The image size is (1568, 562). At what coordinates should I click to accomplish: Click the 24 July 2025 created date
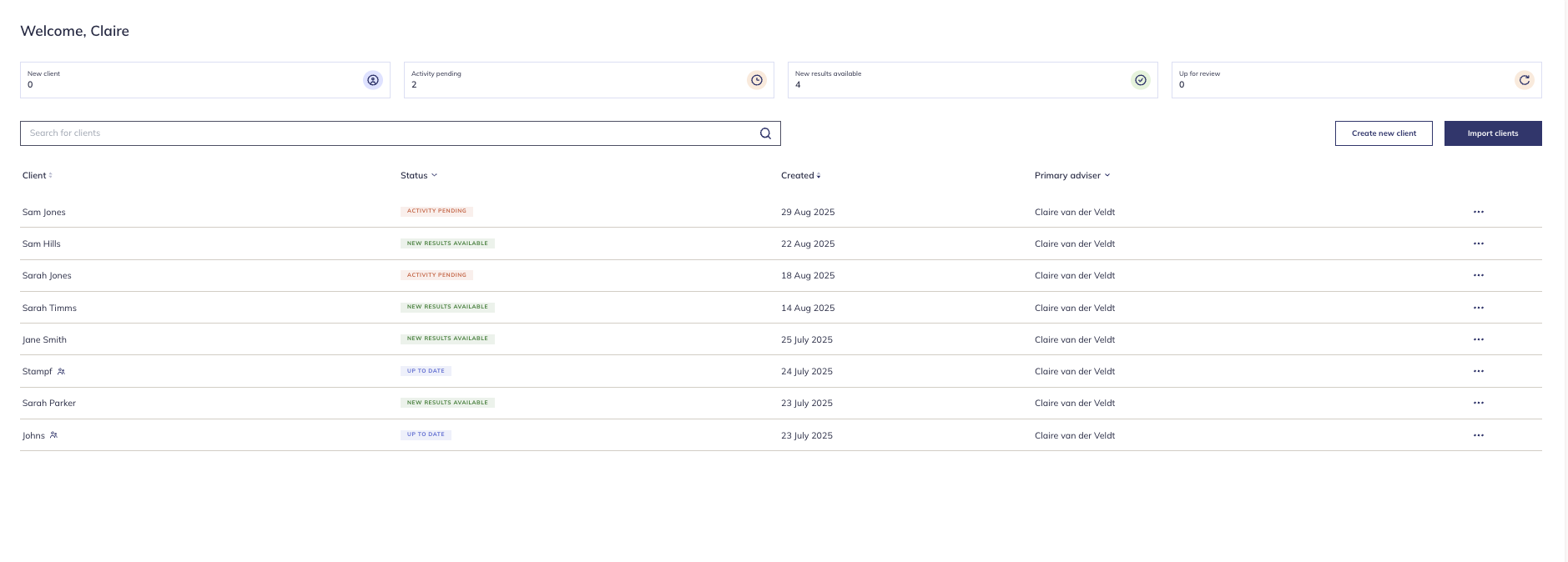807,371
